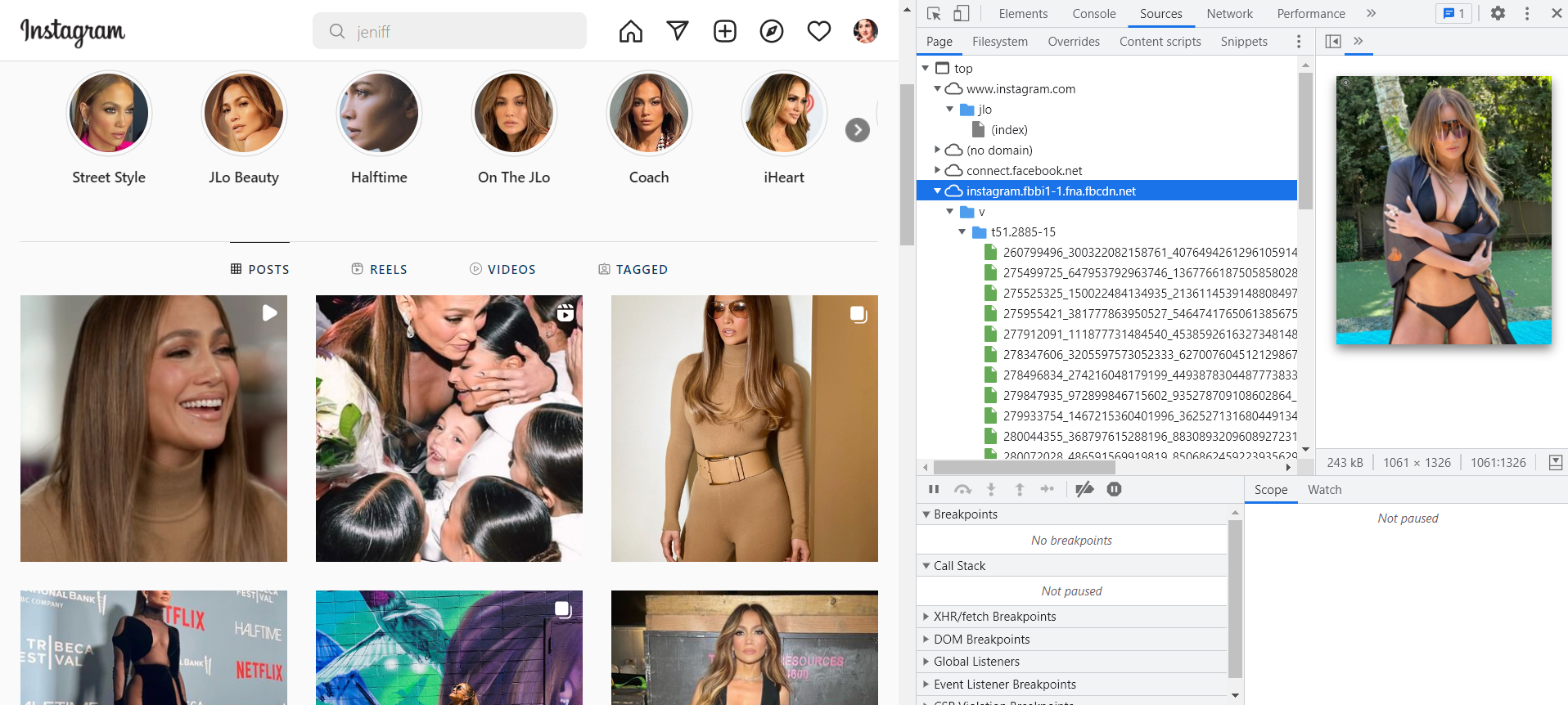Switch to the Elements panel

point(1023,13)
